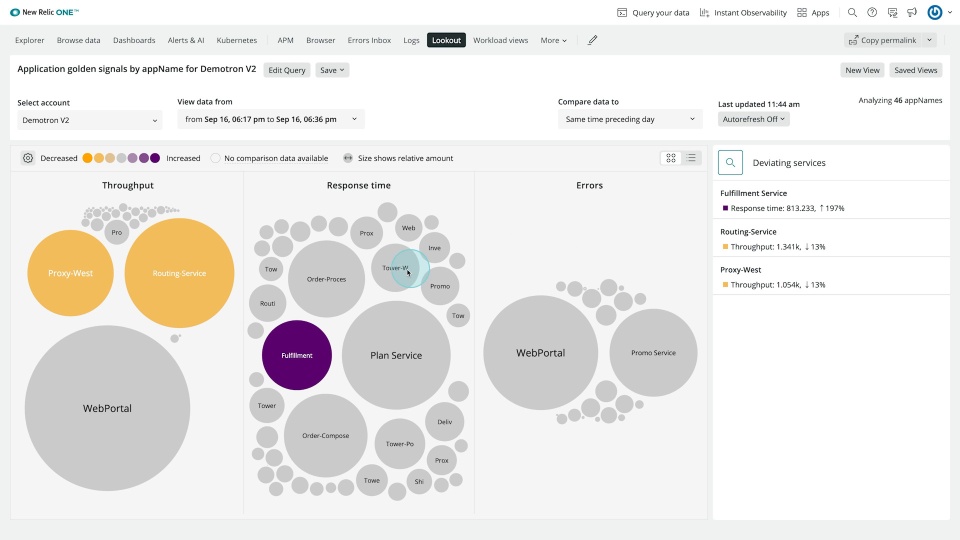
Task: Switch to grid bubble view
Action: 671,158
